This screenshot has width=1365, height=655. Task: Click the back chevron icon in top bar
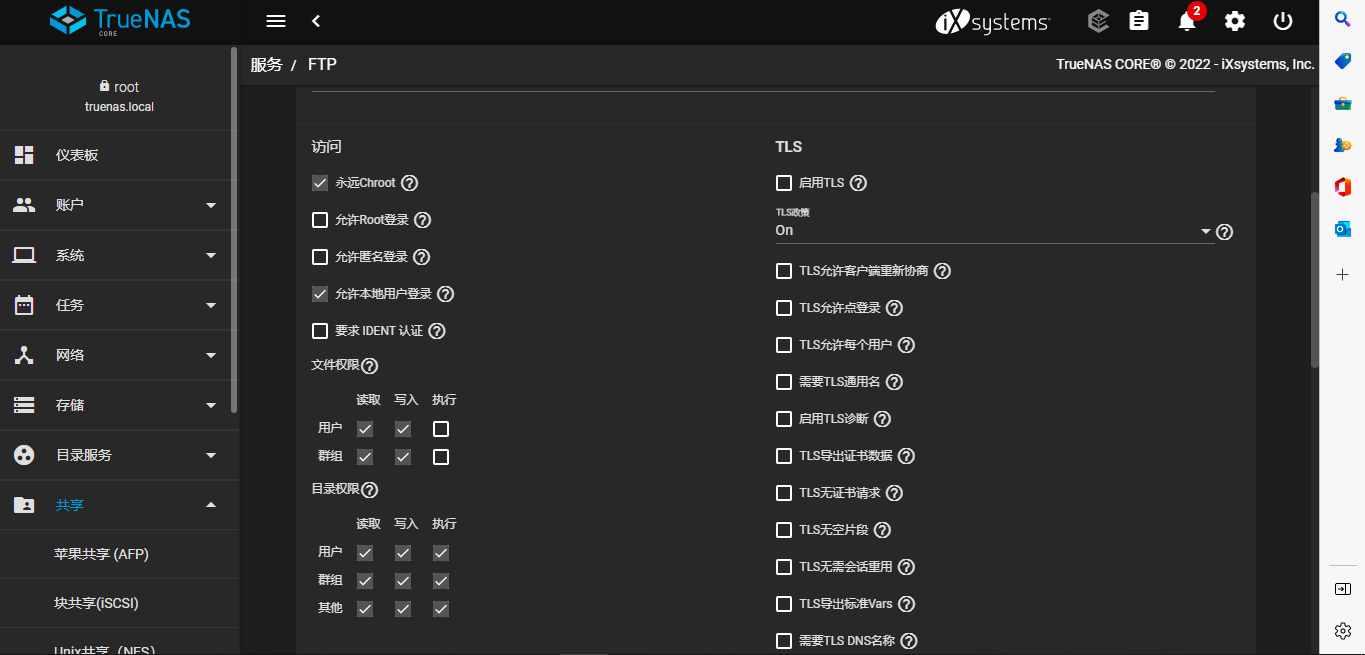[x=316, y=21]
